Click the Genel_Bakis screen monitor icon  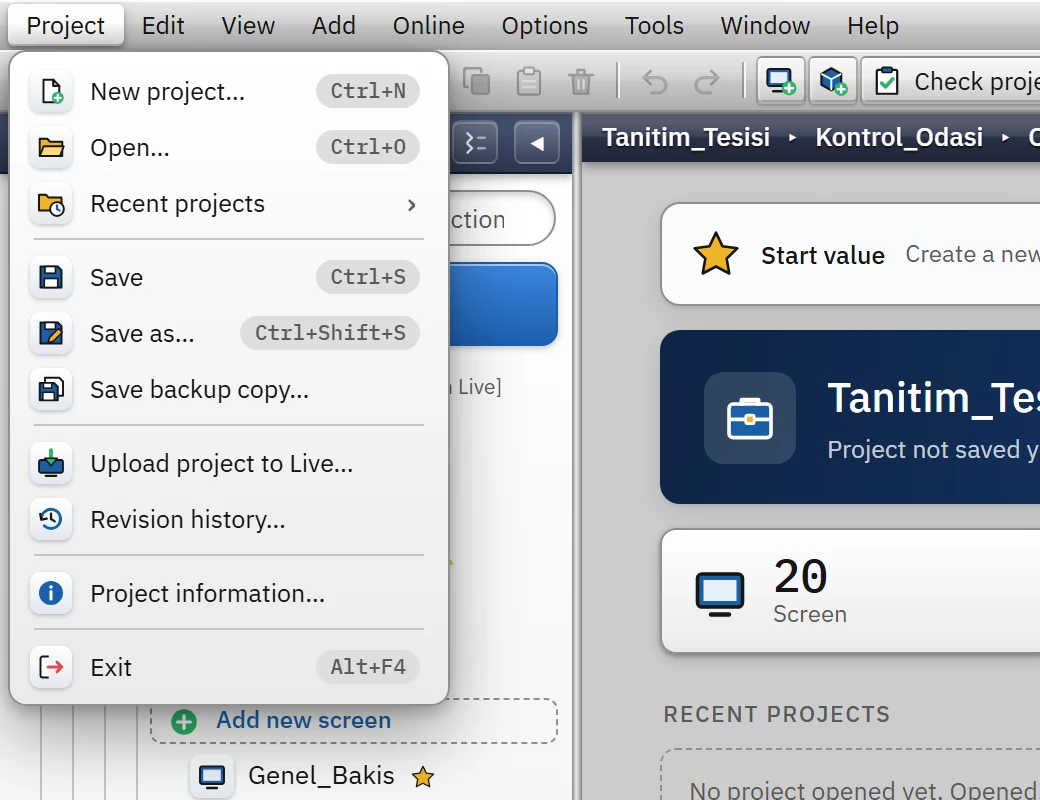click(212, 775)
